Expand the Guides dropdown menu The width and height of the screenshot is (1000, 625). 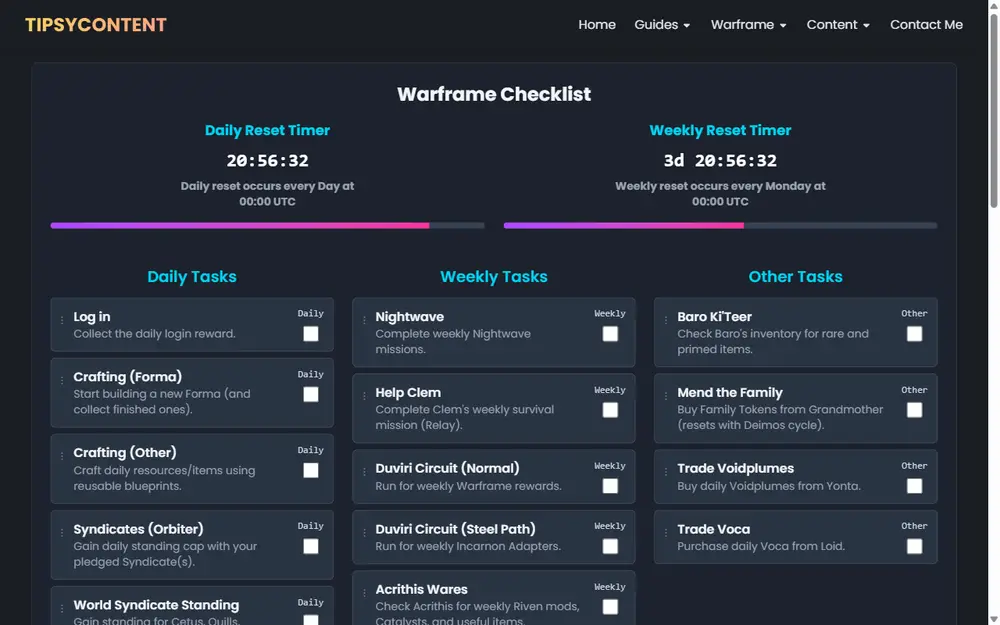point(662,25)
